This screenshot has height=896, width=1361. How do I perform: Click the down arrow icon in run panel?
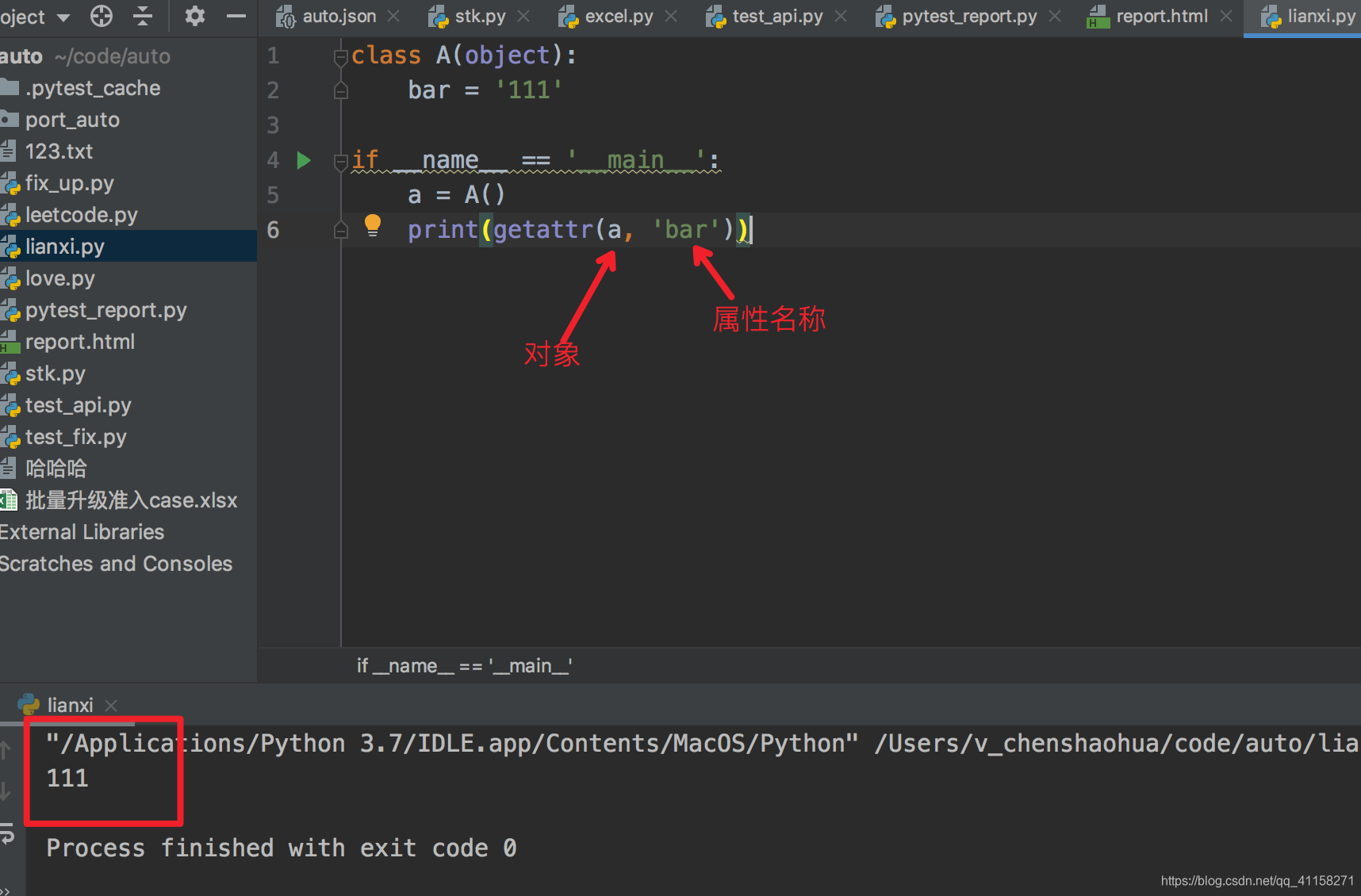6,791
